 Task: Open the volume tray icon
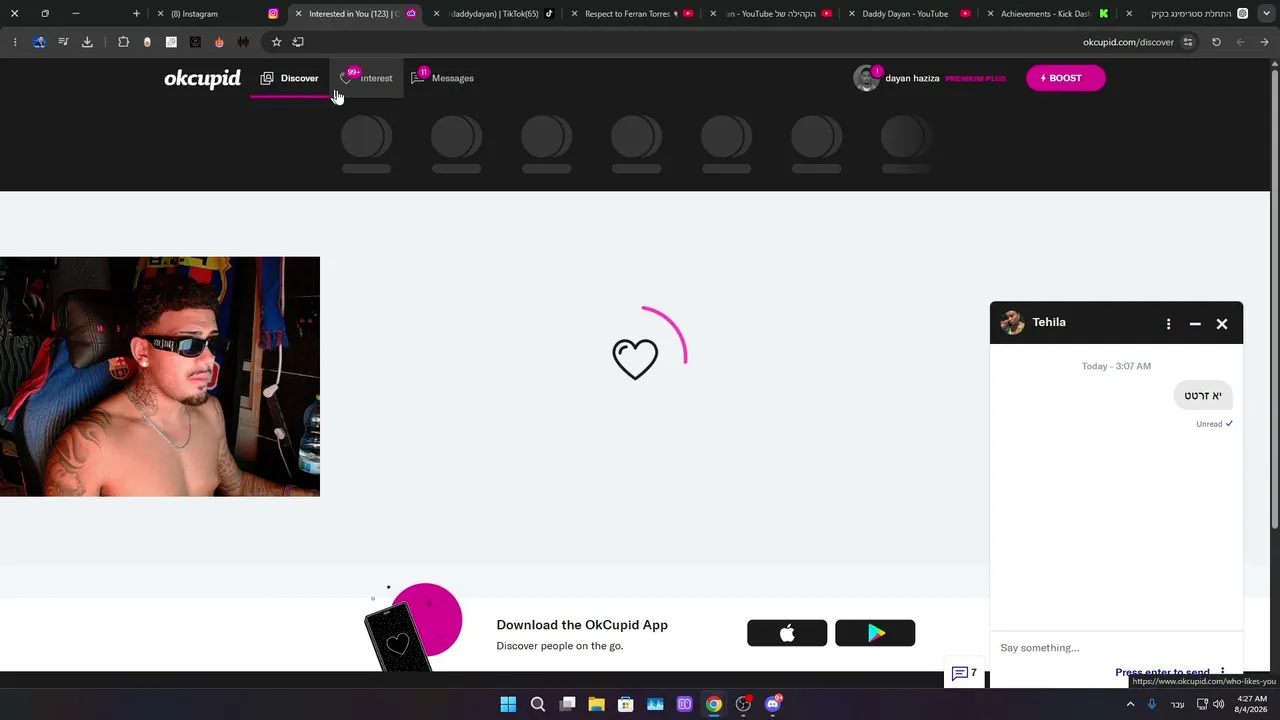(1218, 704)
